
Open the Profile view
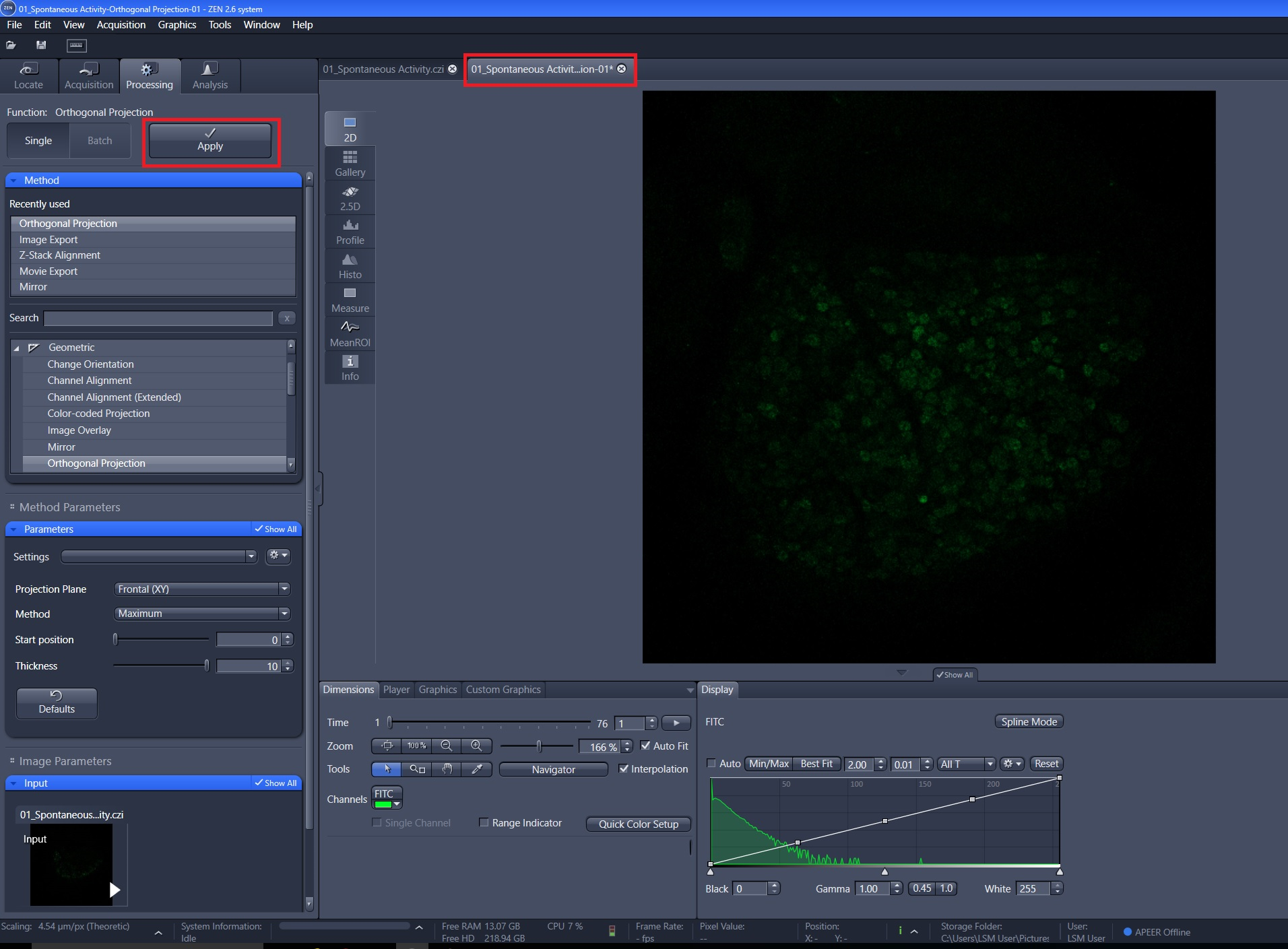tap(350, 232)
